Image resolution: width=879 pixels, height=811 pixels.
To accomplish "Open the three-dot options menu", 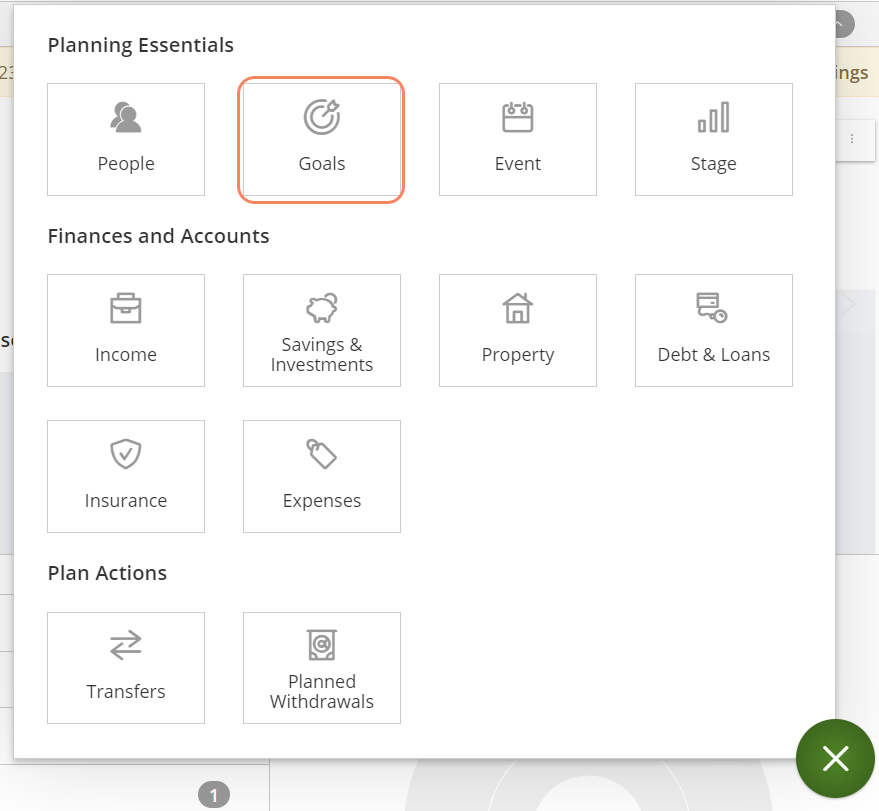I will [852, 139].
